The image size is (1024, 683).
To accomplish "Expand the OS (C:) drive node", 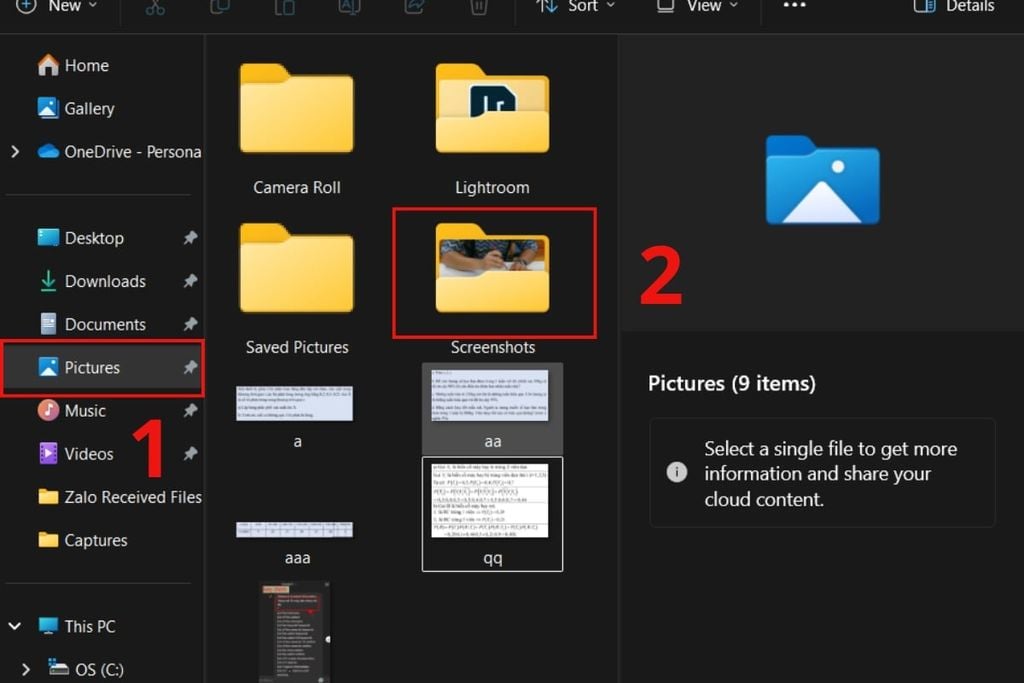I will pyautogui.click(x=25, y=669).
